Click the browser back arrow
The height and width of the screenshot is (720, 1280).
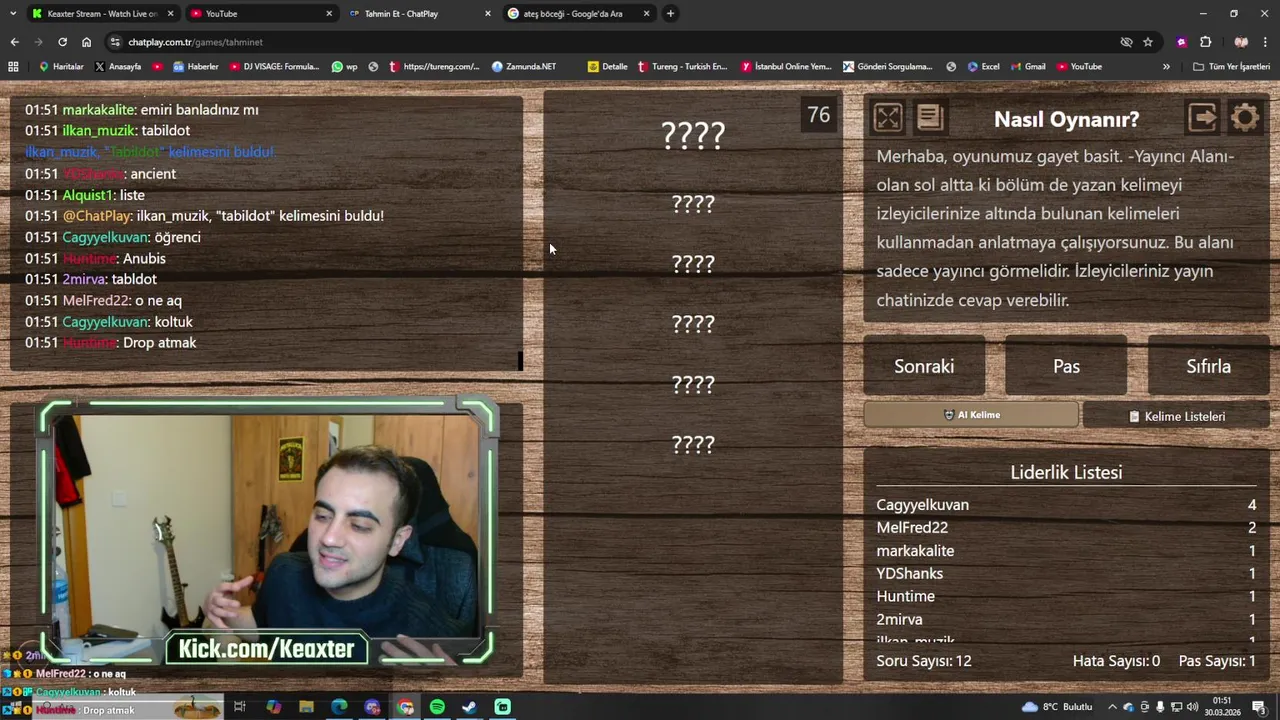(x=14, y=42)
